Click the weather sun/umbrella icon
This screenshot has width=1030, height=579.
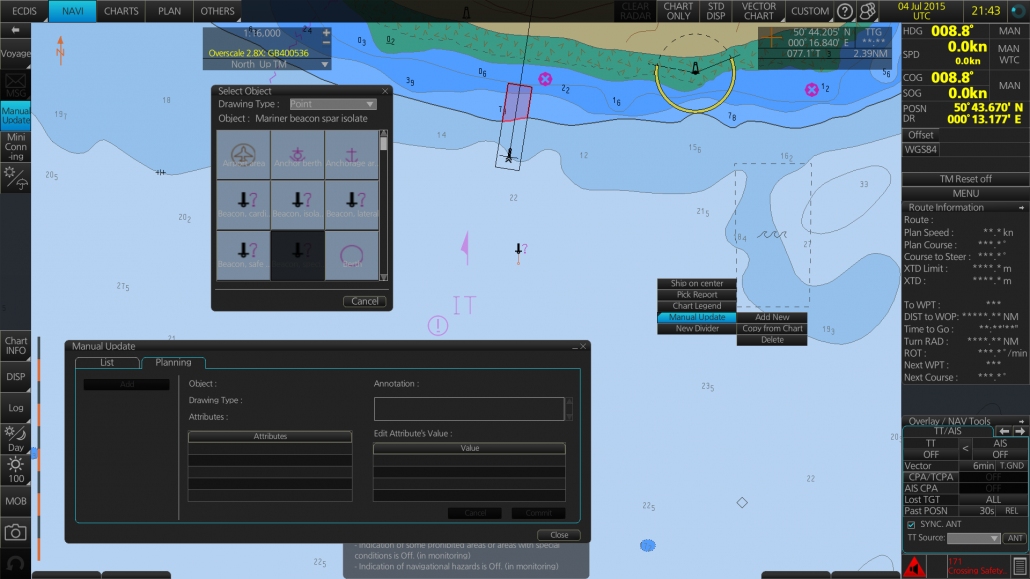(15, 178)
